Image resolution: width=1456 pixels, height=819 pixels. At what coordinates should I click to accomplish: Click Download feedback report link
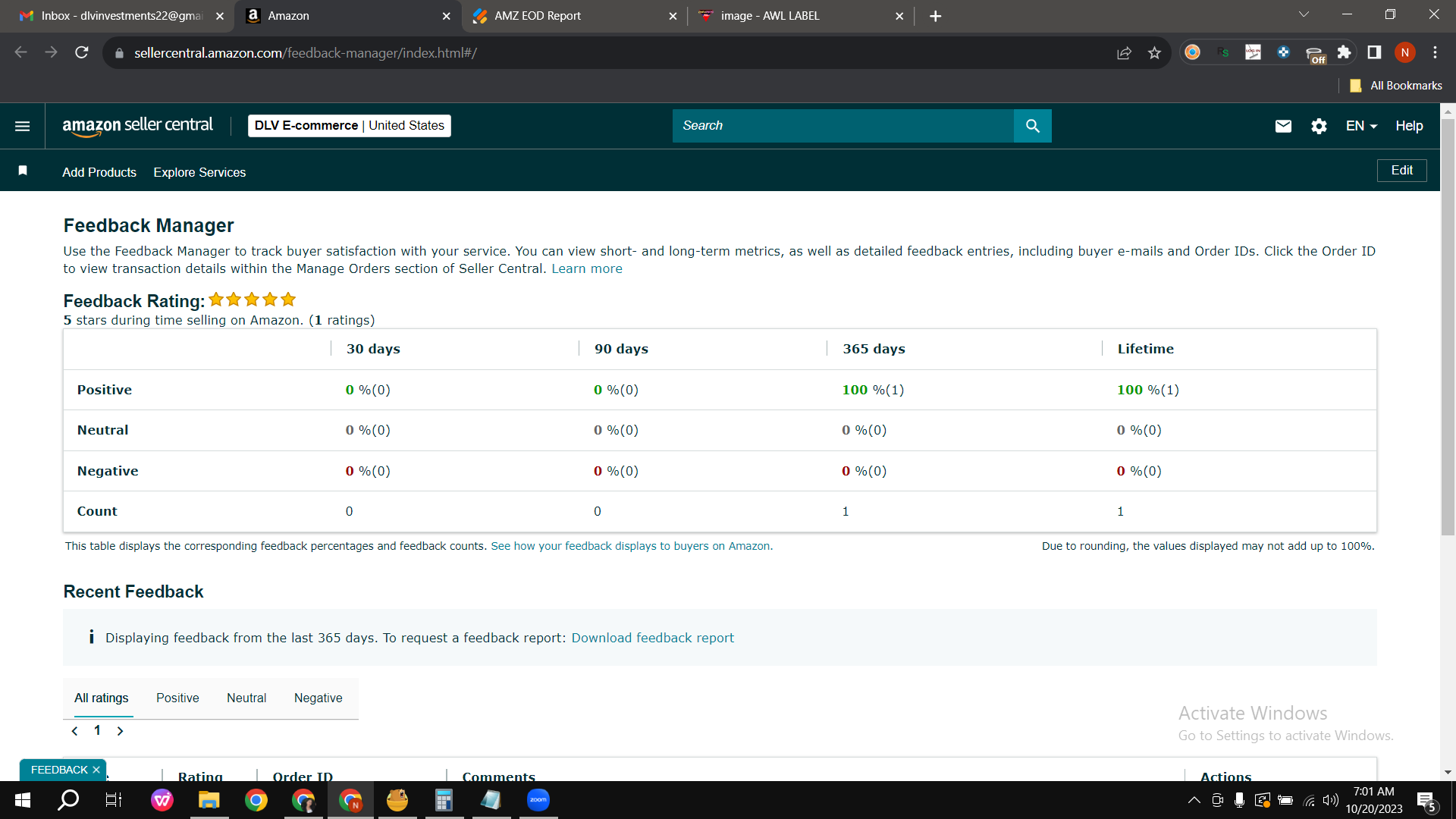coord(652,638)
